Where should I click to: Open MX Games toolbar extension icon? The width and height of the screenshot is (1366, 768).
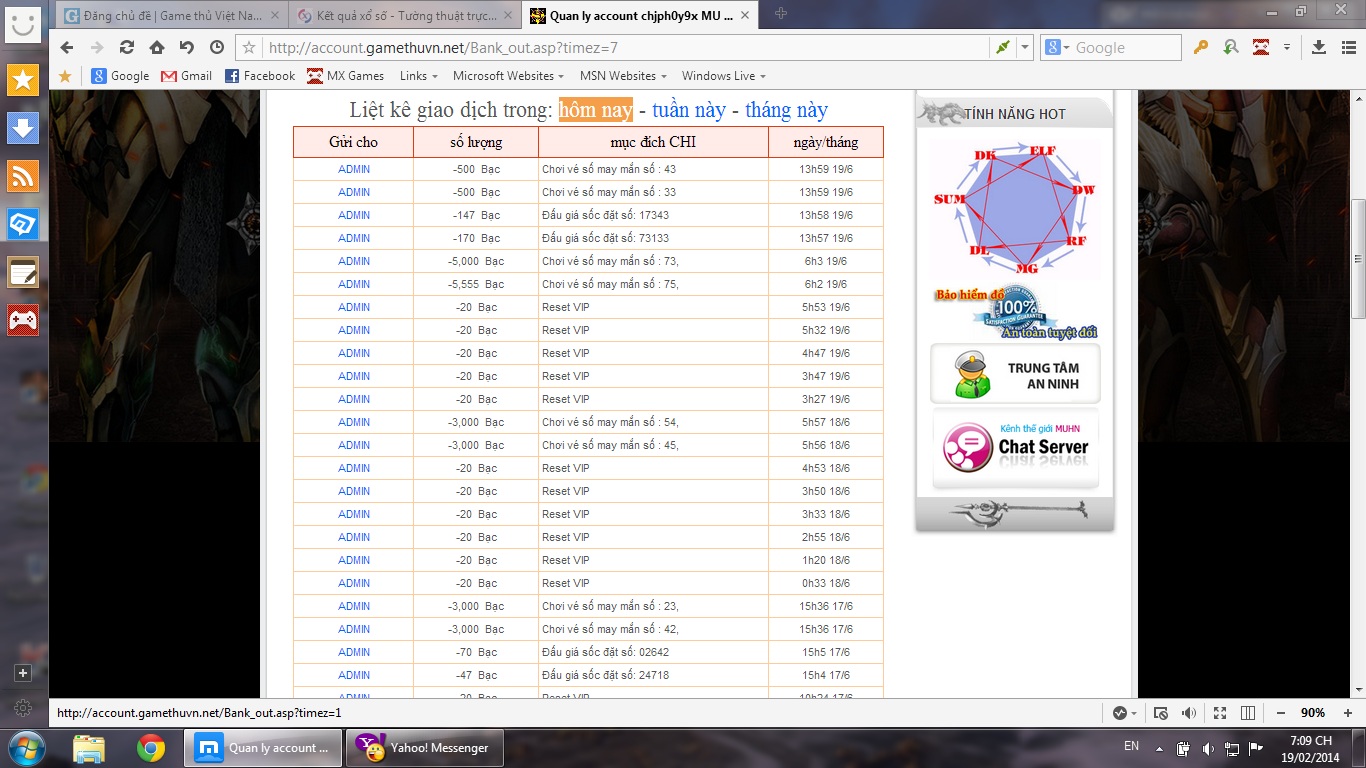click(x=1261, y=47)
